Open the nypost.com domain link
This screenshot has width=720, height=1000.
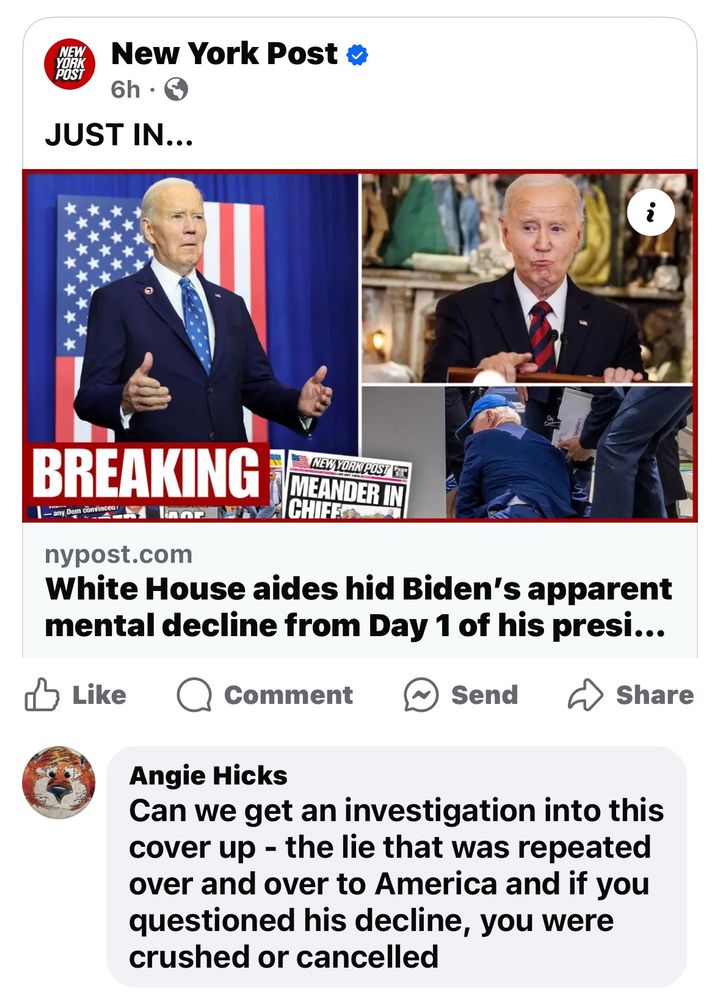pyautogui.click(x=119, y=554)
